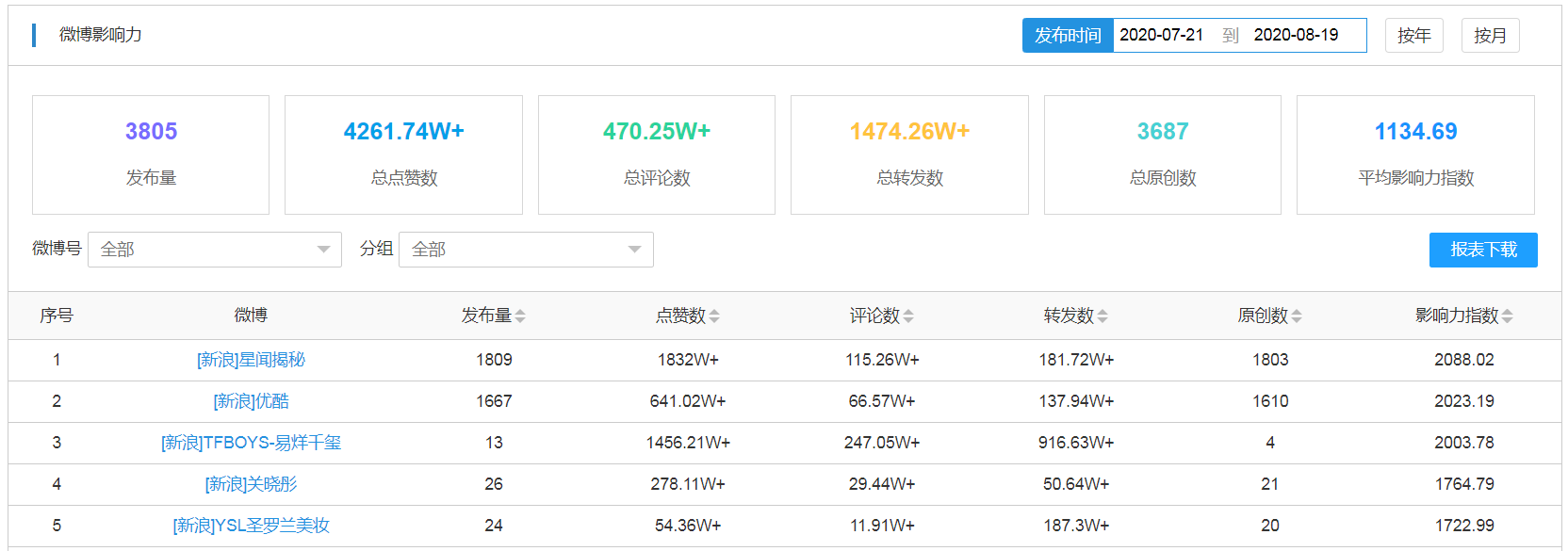Sort table by 转发数 sort icon
The image size is (1568, 551).
pyautogui.click(x=1102, y=316)
